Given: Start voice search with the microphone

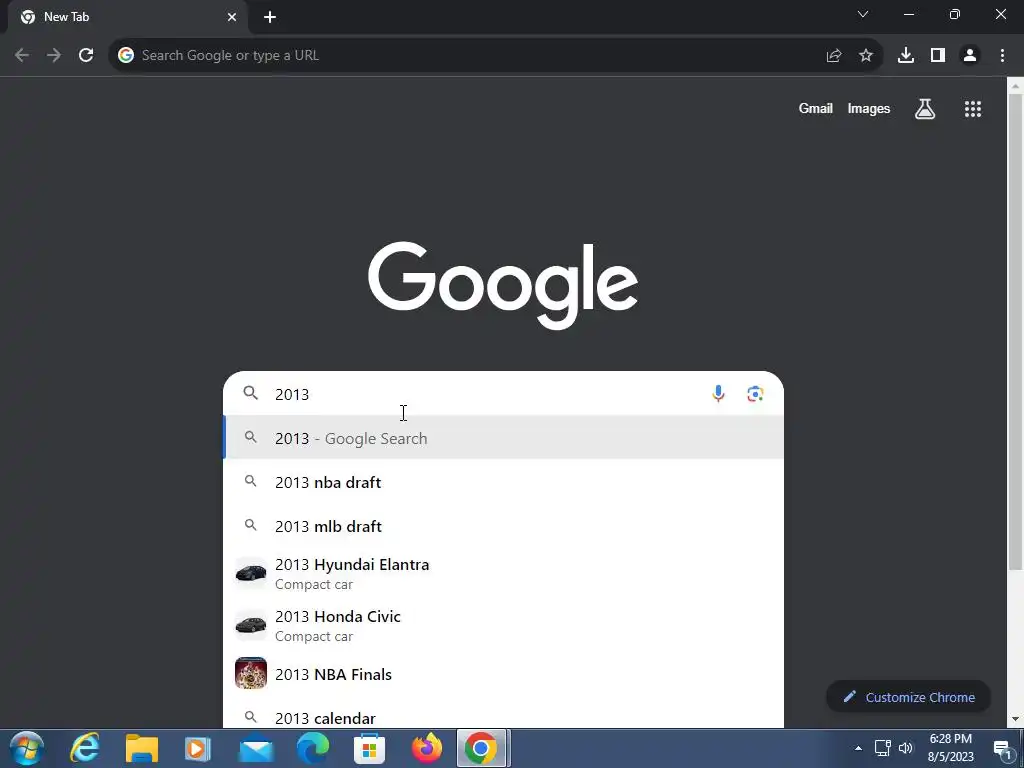Looking at the screenshot, I should coord(718,394).
